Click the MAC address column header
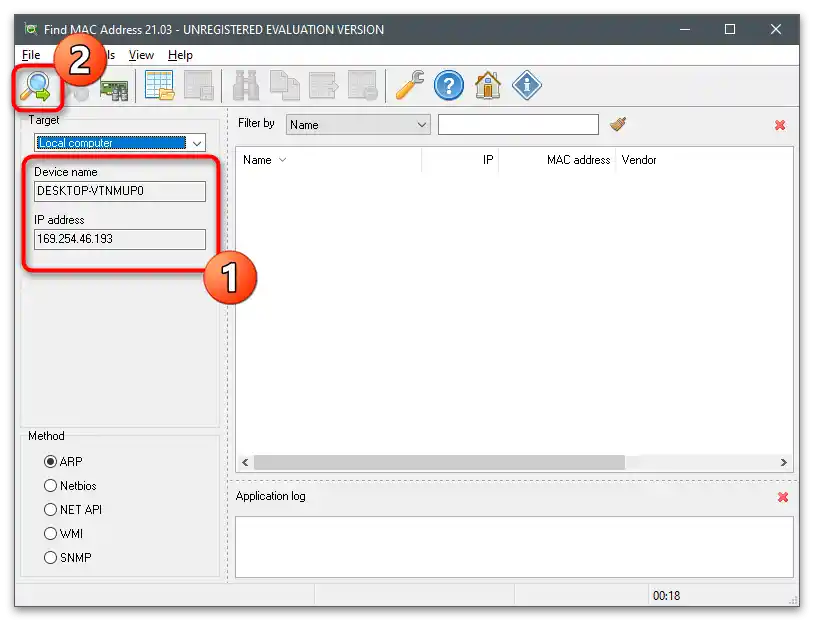The width and height of the screenshot is (814, 621). coord(557,160)
